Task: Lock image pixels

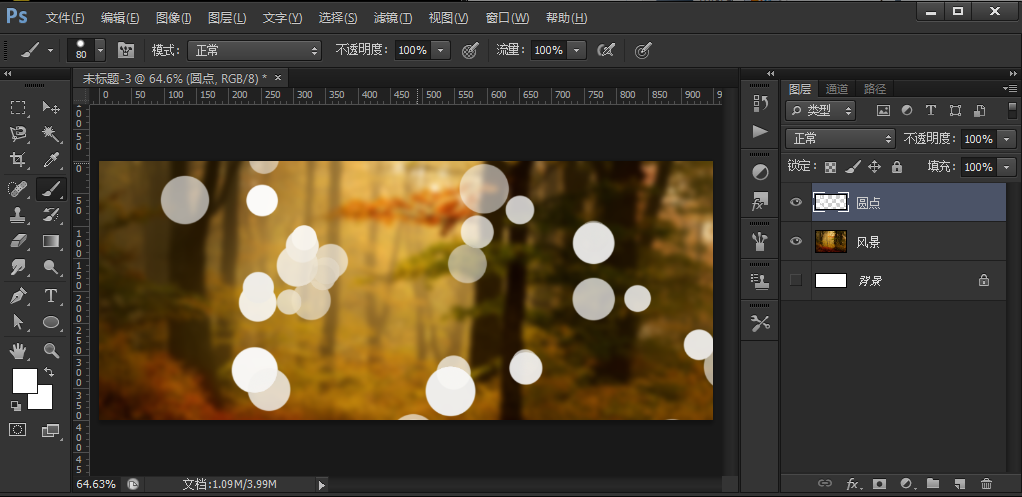Action: click(852, 167)
